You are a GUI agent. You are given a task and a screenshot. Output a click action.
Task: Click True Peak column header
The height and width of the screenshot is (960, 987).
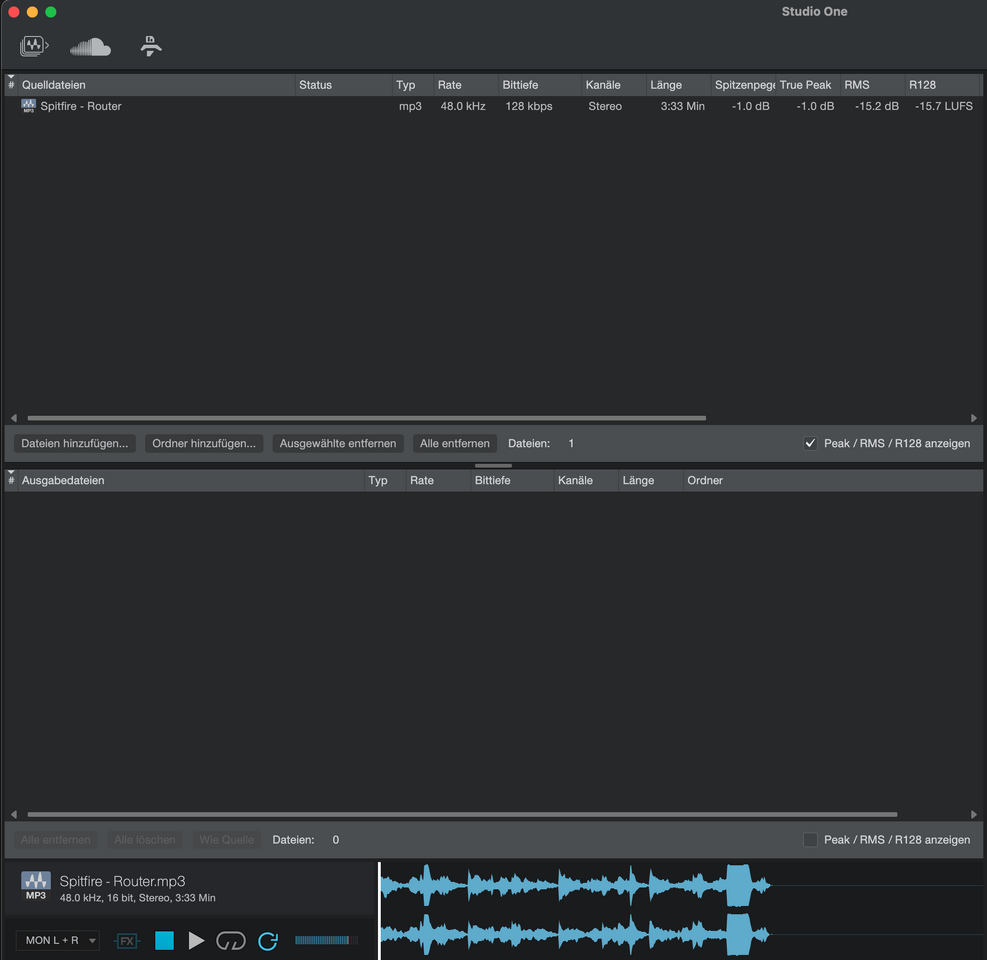(808, 85)
